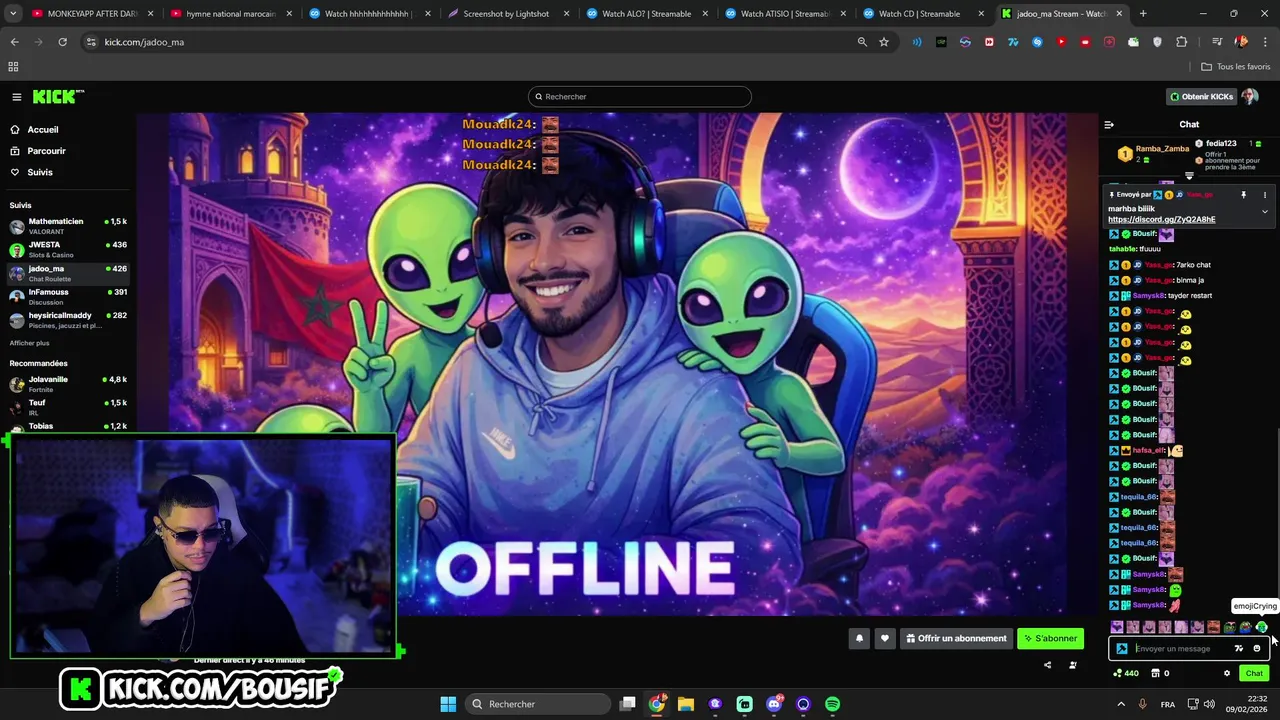Click the chat identity badge in message box
Viewport: 1280px width, 720px height.
1121,648
